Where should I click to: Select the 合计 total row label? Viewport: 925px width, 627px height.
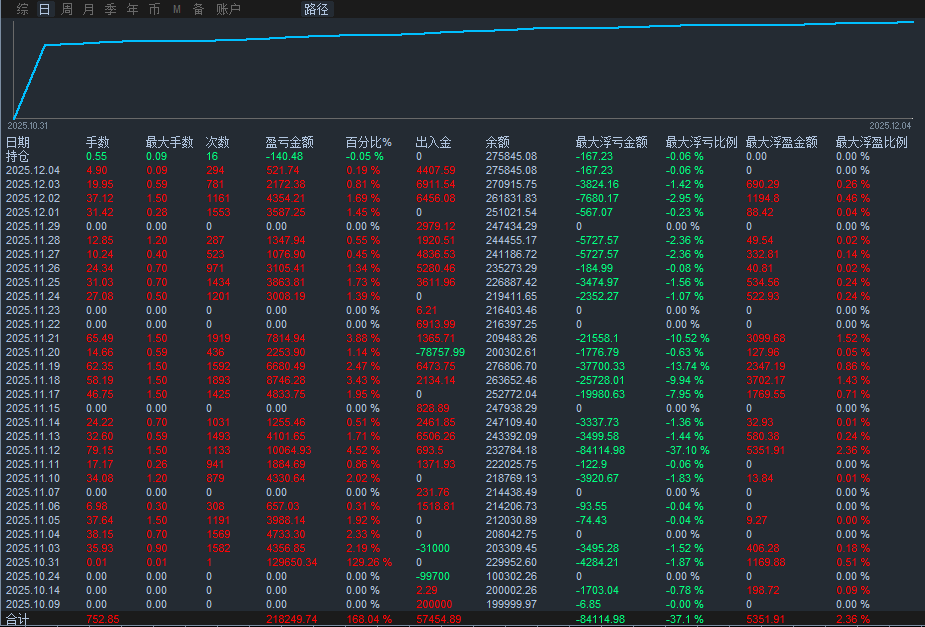(x=17, y=619)
